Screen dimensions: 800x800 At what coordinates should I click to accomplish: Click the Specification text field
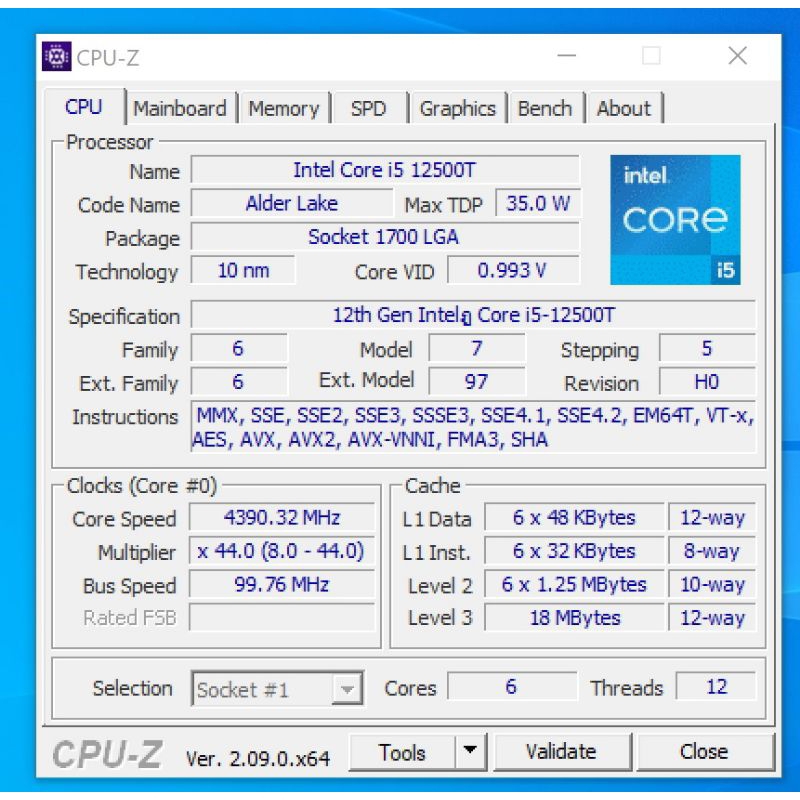click(x=473, y=315)
